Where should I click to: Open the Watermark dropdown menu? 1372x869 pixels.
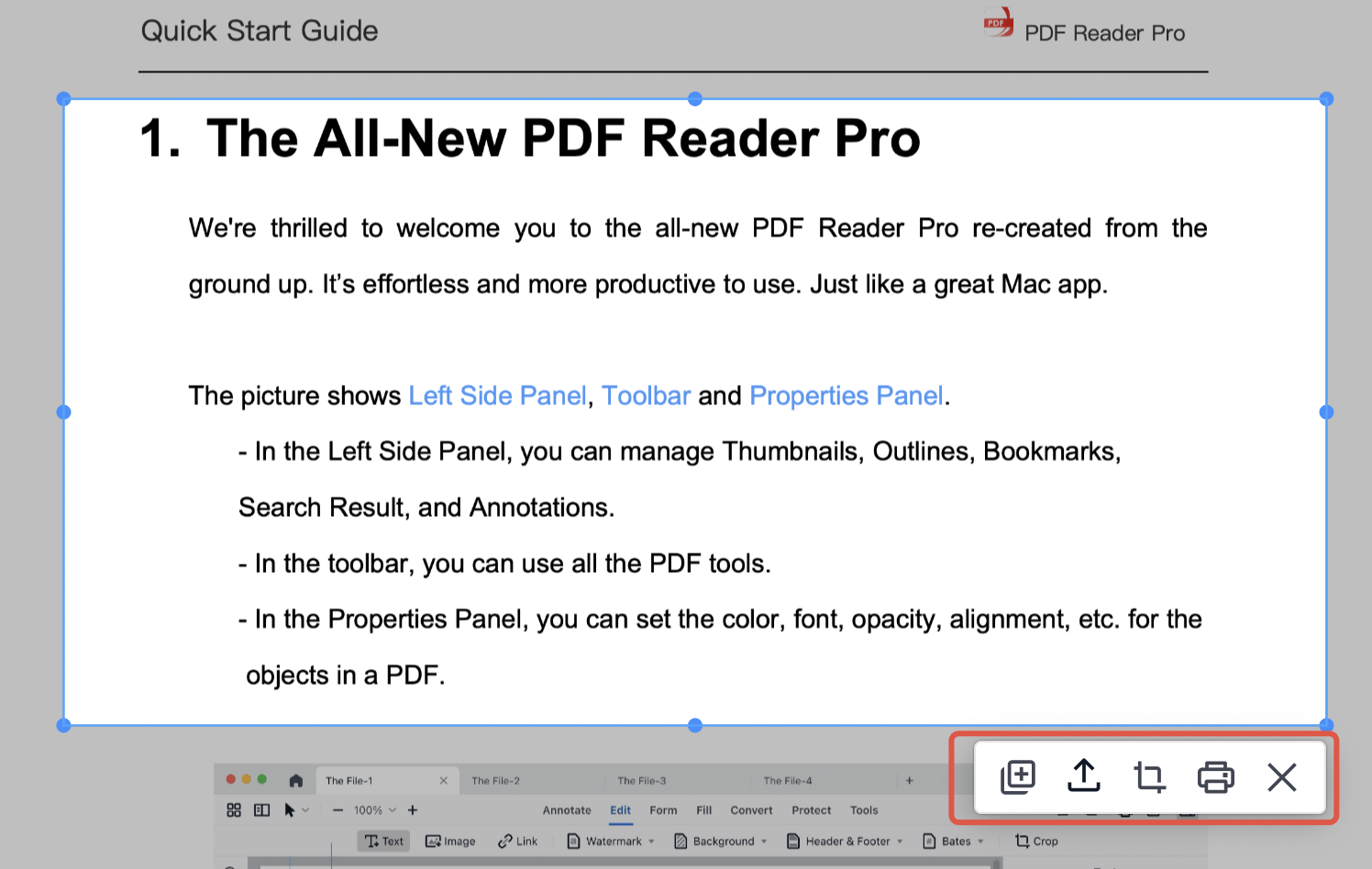point(612,841)
